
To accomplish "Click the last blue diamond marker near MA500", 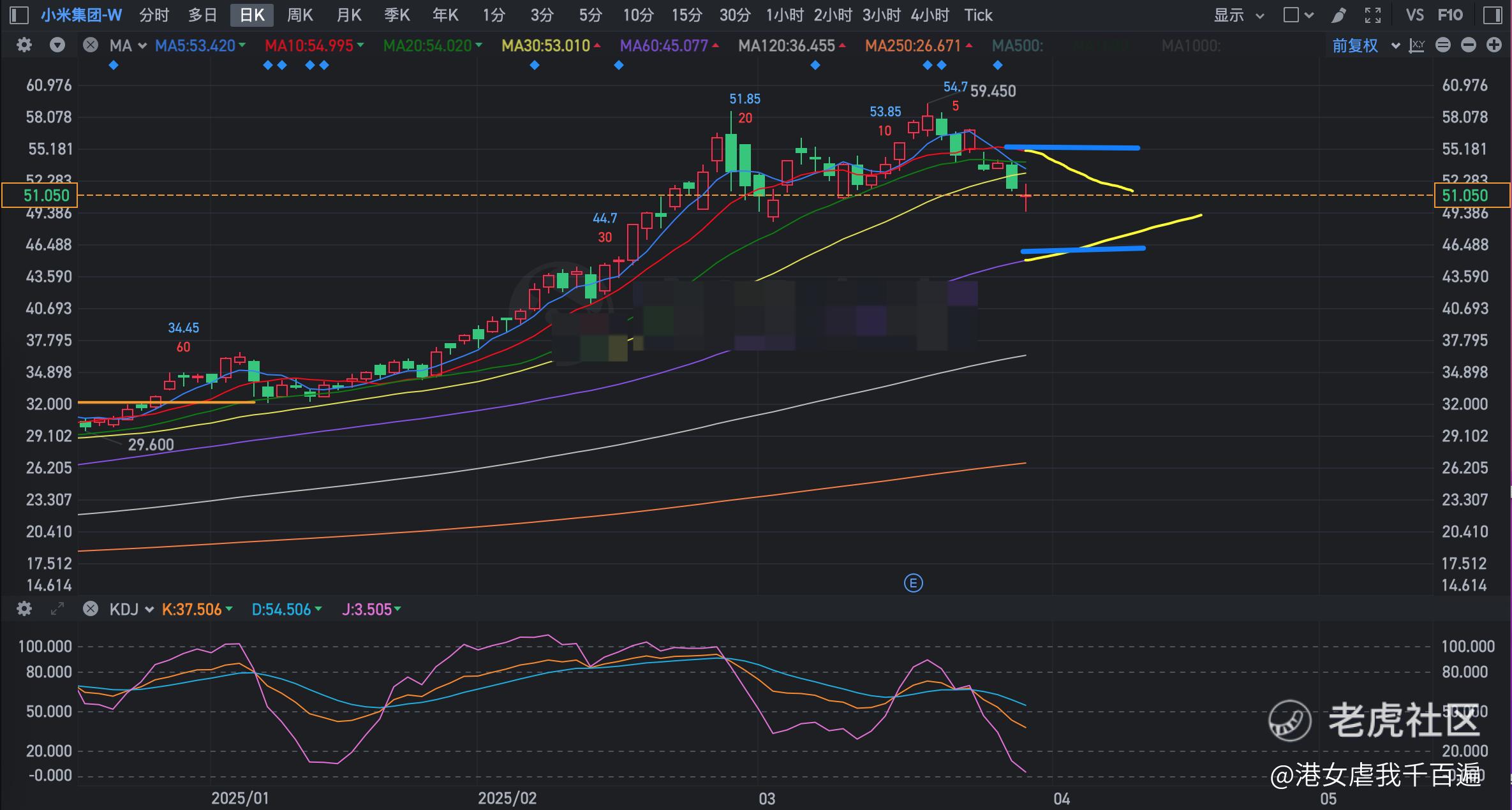I will pos(998,65).
